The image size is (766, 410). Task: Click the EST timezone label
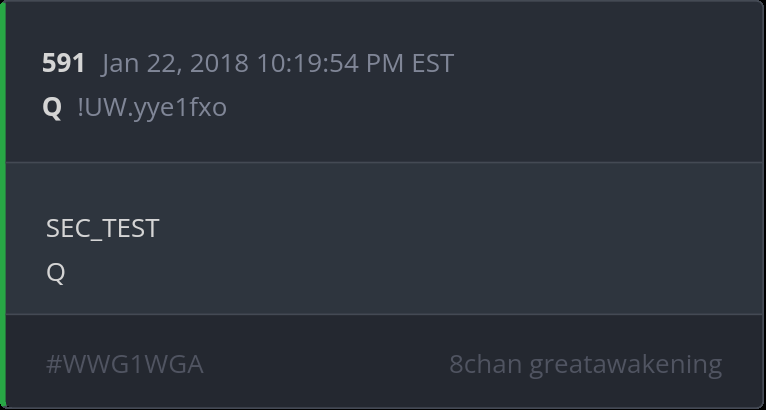[x=432, y=63]
